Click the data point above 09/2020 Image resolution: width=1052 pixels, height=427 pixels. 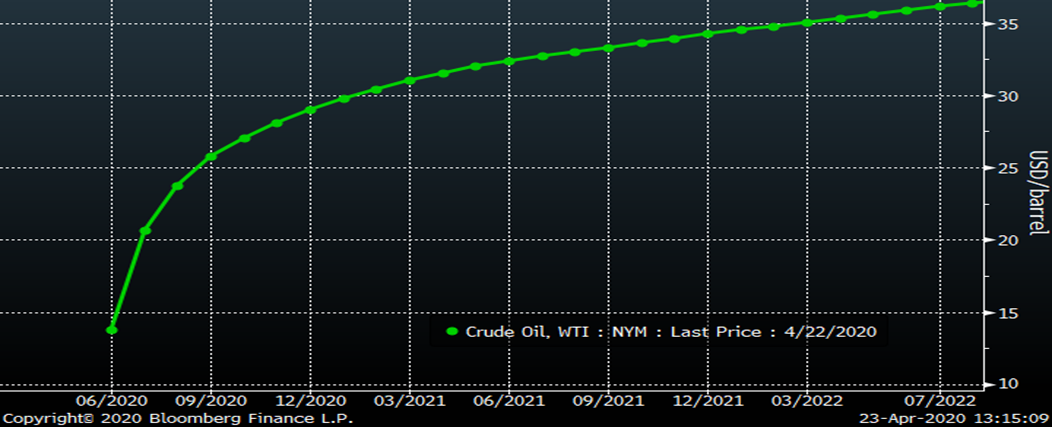(211, 156)
